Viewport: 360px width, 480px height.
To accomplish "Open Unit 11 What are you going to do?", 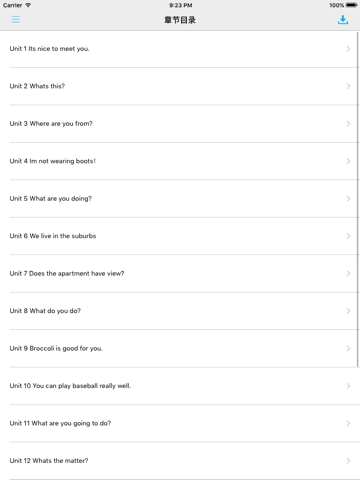I will [x=180, y=423].
